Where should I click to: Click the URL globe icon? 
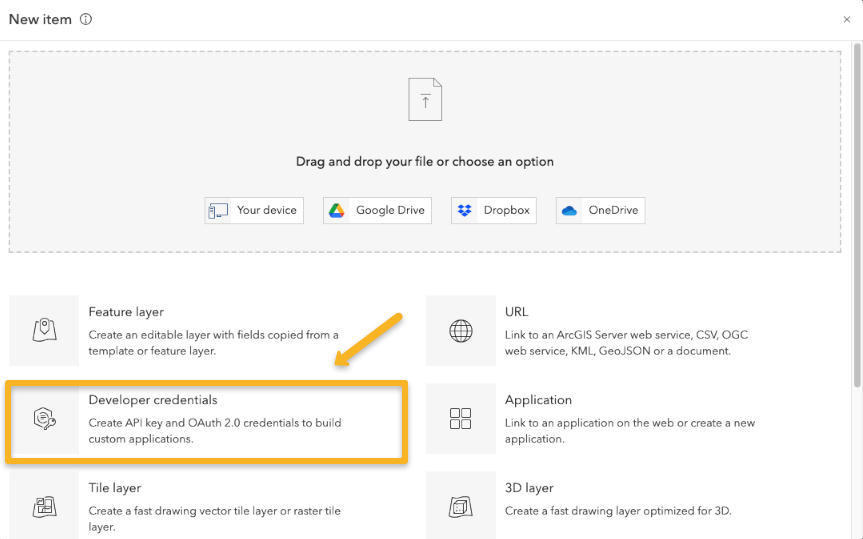[461, 331]
